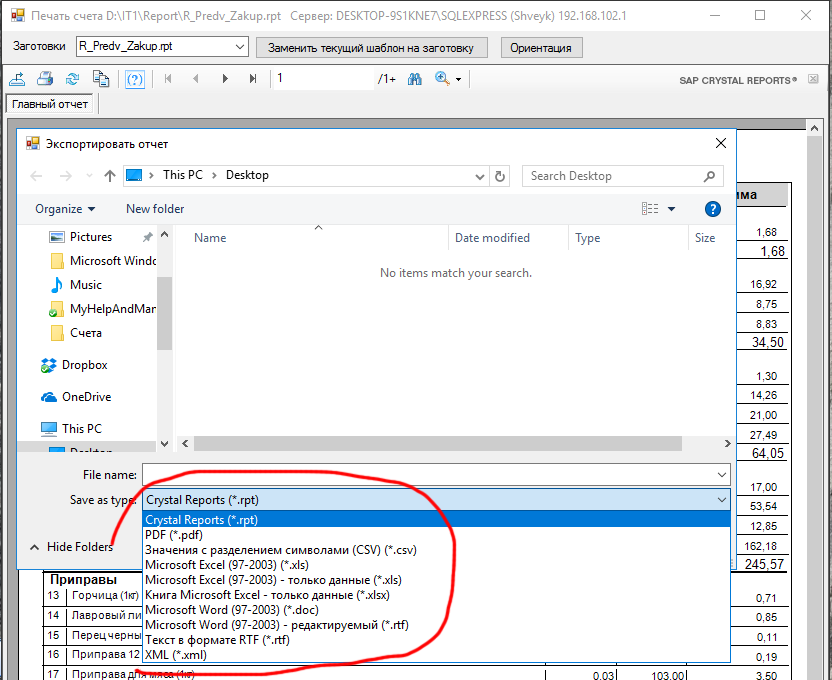
Task: Click the File name input field
Action: point(428,475)
